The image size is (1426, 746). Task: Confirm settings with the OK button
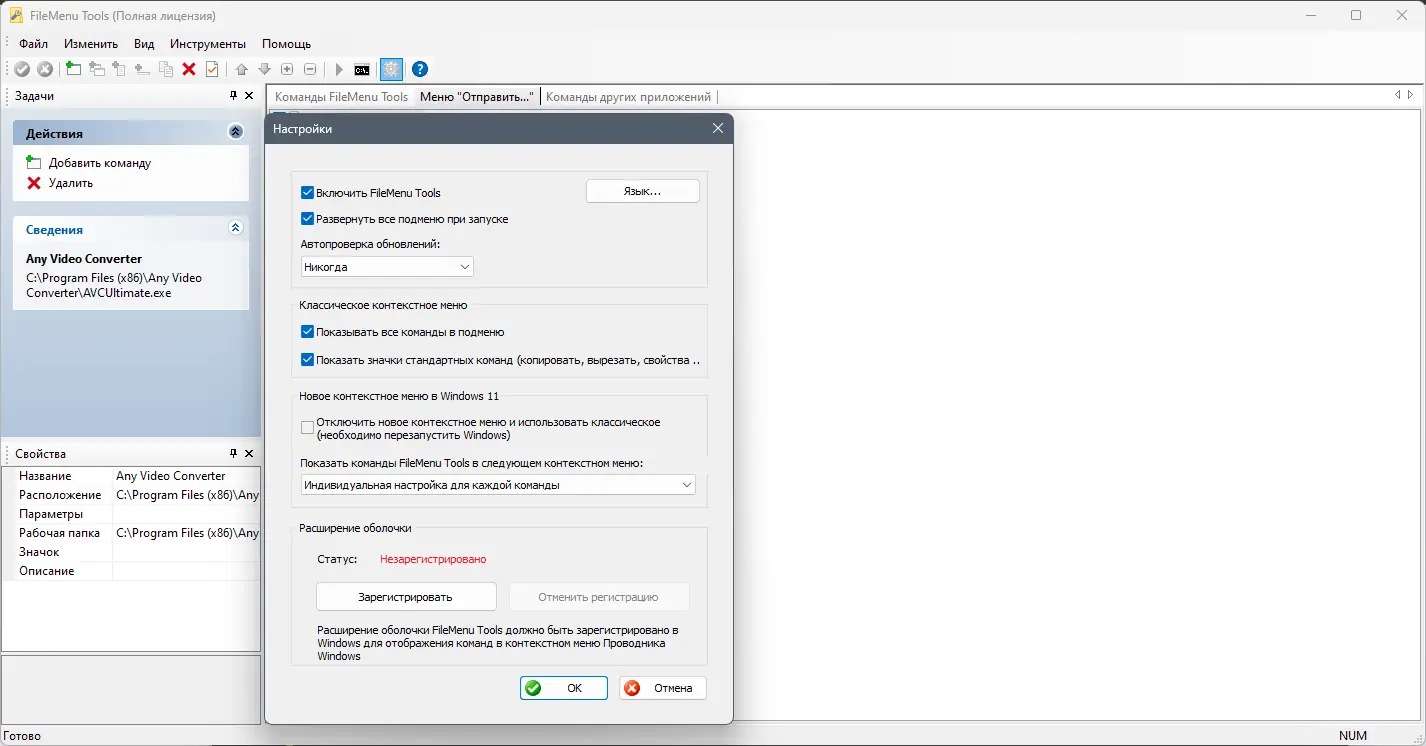564,688
